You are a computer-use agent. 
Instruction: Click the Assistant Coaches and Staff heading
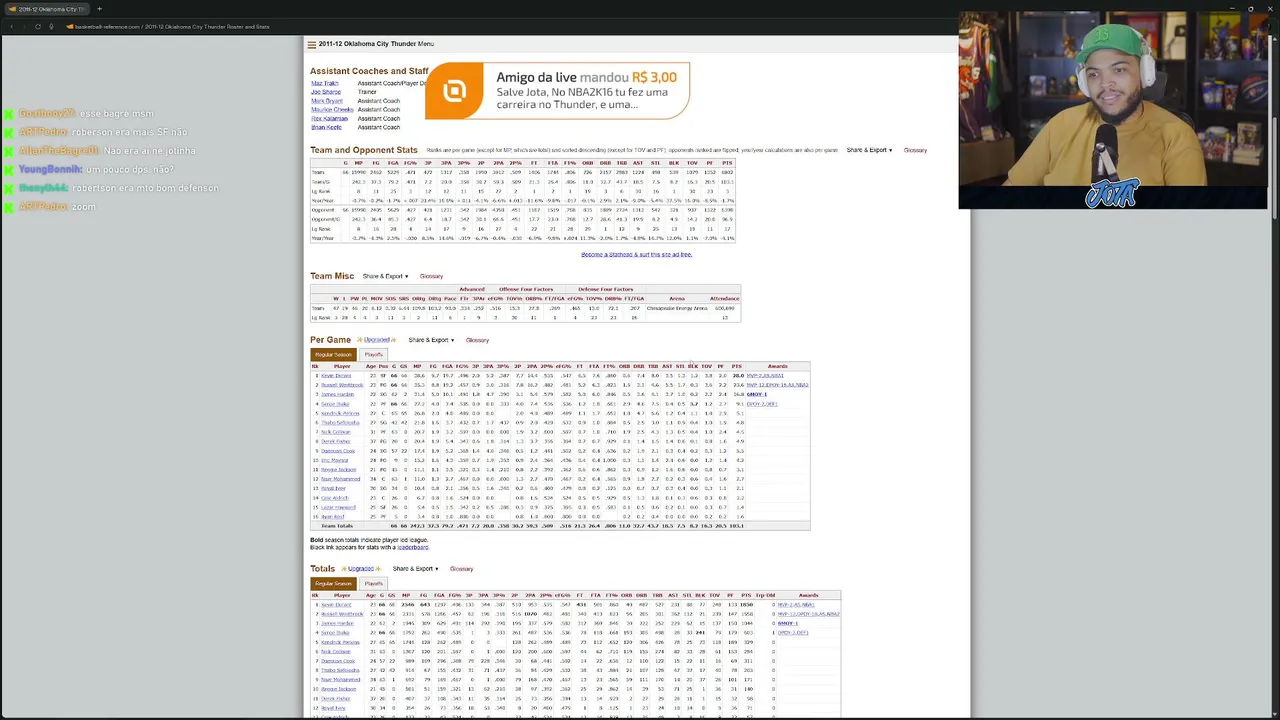(x=369, y=71)
